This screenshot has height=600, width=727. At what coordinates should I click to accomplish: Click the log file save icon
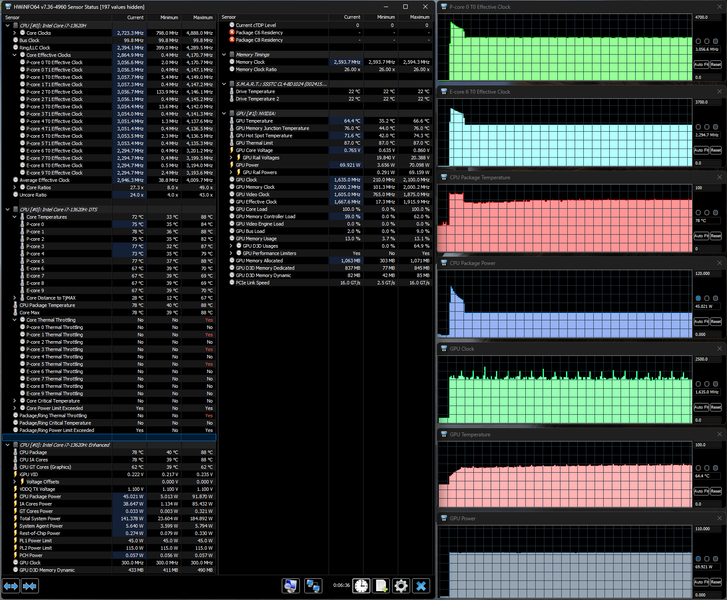[381, 586]
